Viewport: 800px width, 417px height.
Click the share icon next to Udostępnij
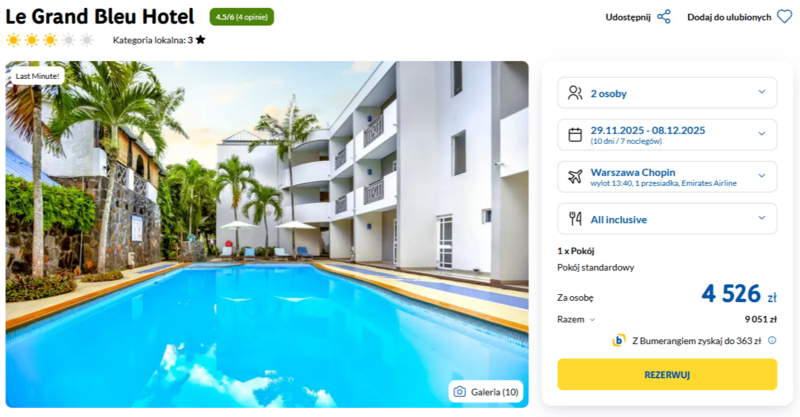(664, 17)
